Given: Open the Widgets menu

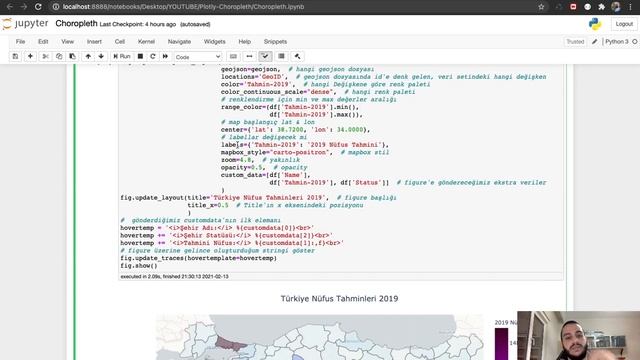Looking at the screenshot, I should [214, 42].
